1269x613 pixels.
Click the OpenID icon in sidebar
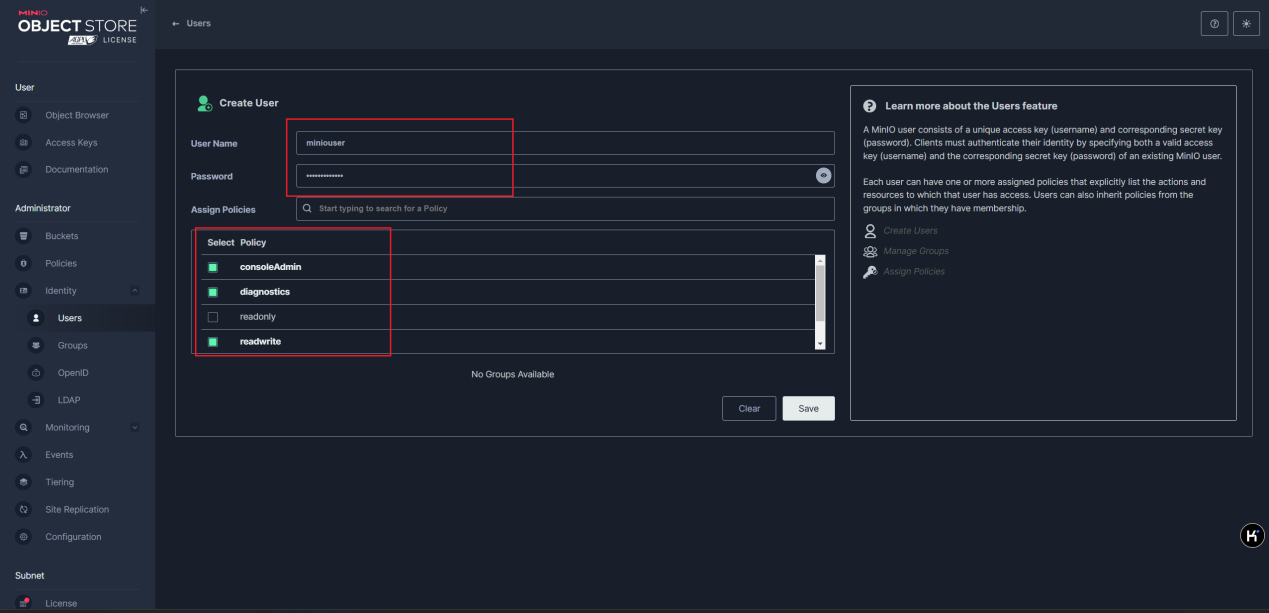37,372
